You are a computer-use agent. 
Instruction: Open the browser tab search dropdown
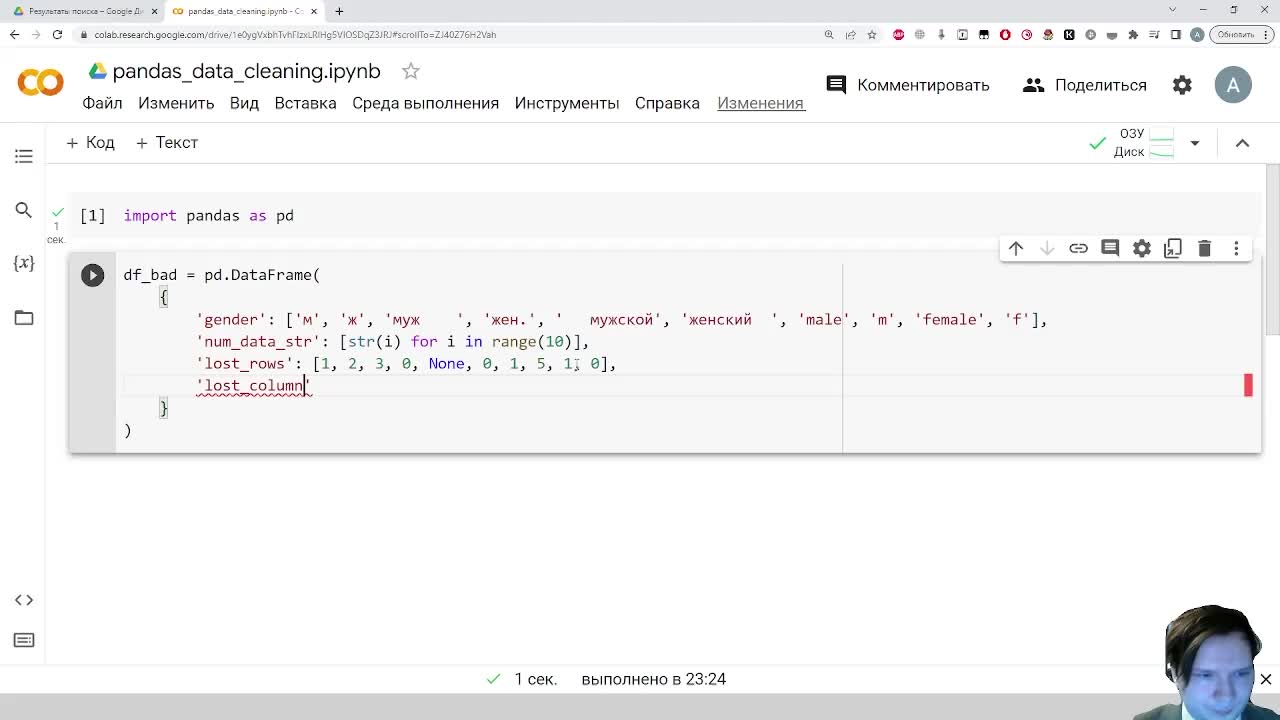pyautogui.click(x=1172, y=10)
